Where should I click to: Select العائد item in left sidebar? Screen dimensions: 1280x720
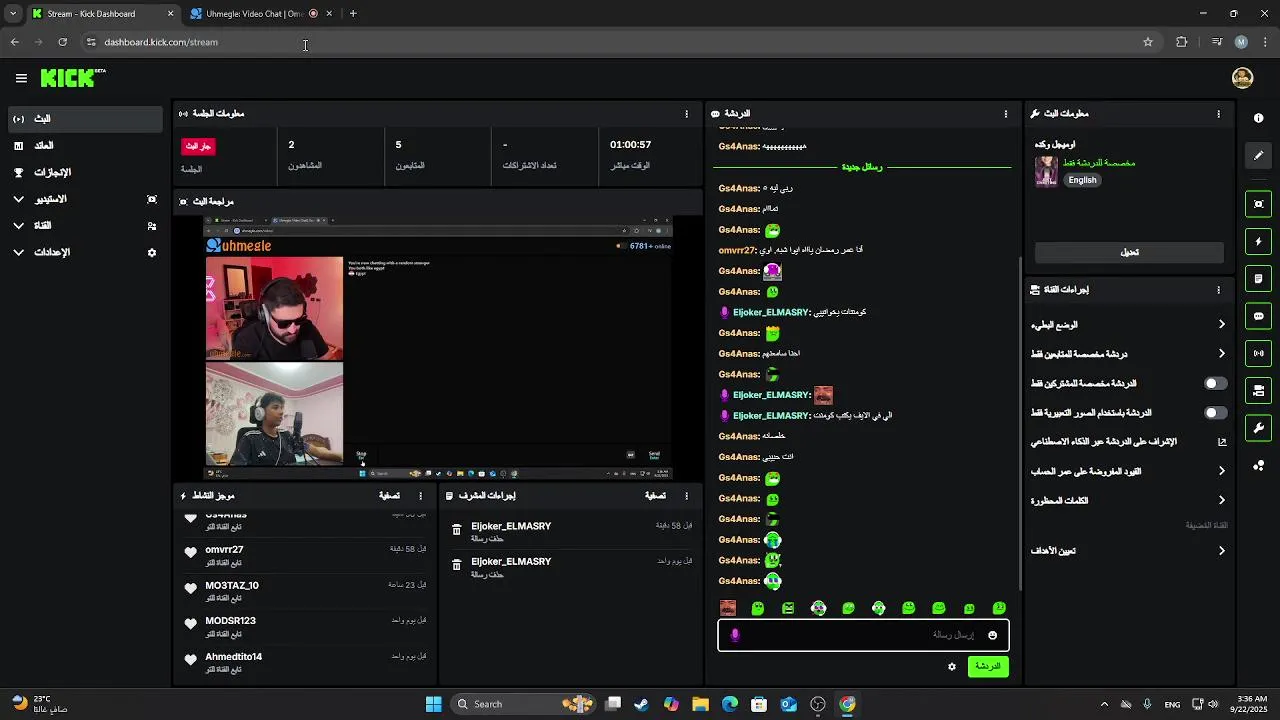tap(84, 146)
